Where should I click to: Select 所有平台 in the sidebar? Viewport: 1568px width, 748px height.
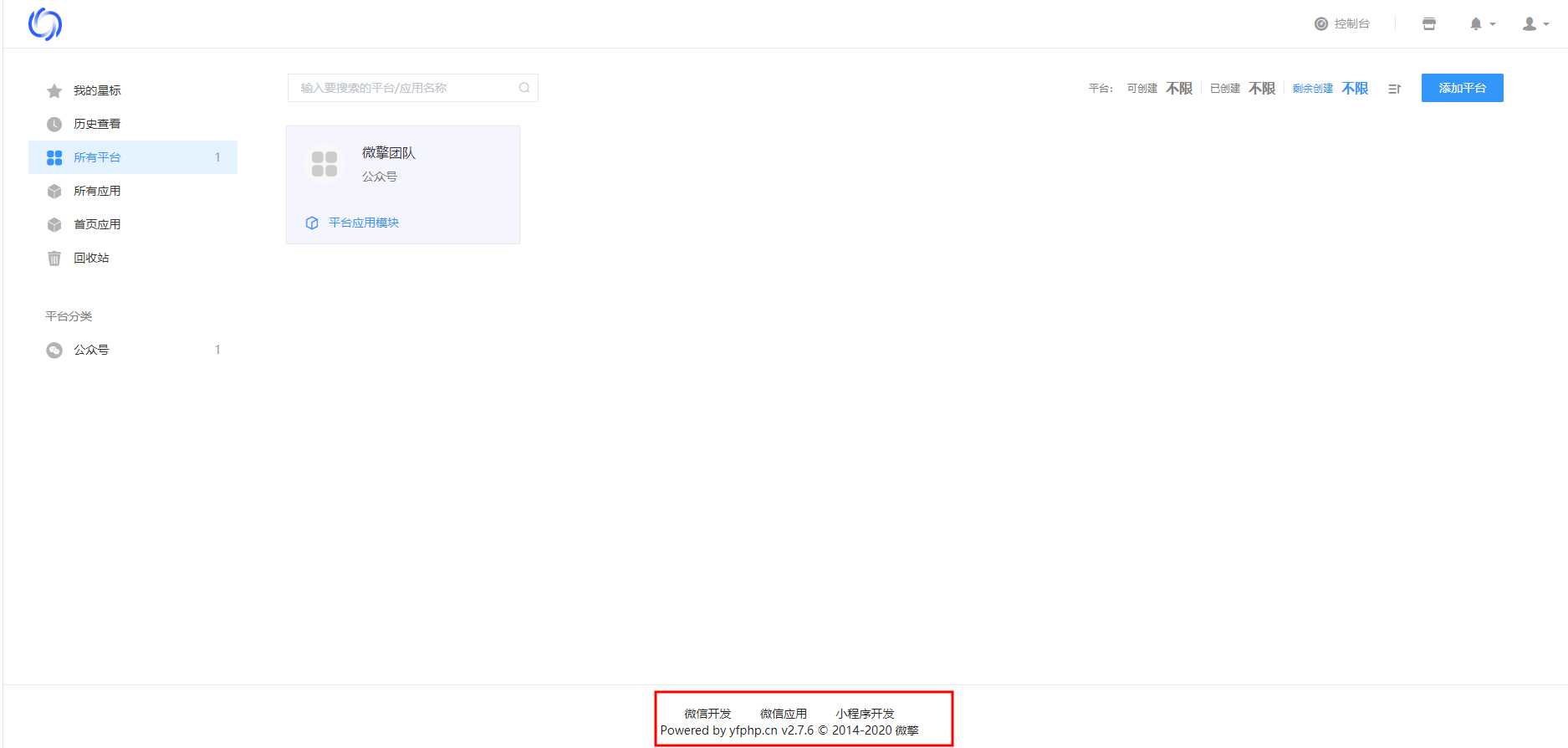[x=133, y=157]
